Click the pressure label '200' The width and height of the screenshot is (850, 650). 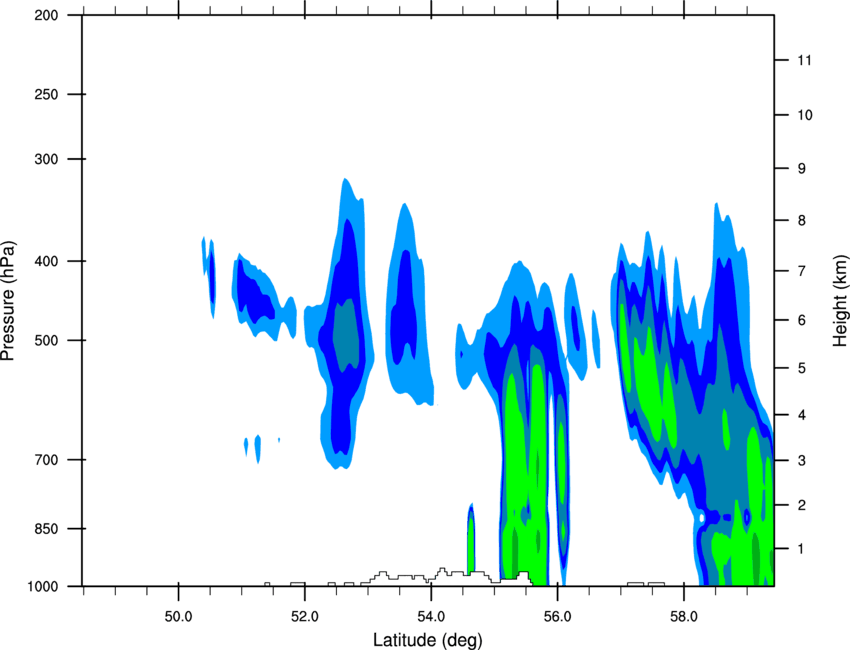click(47, 16)
